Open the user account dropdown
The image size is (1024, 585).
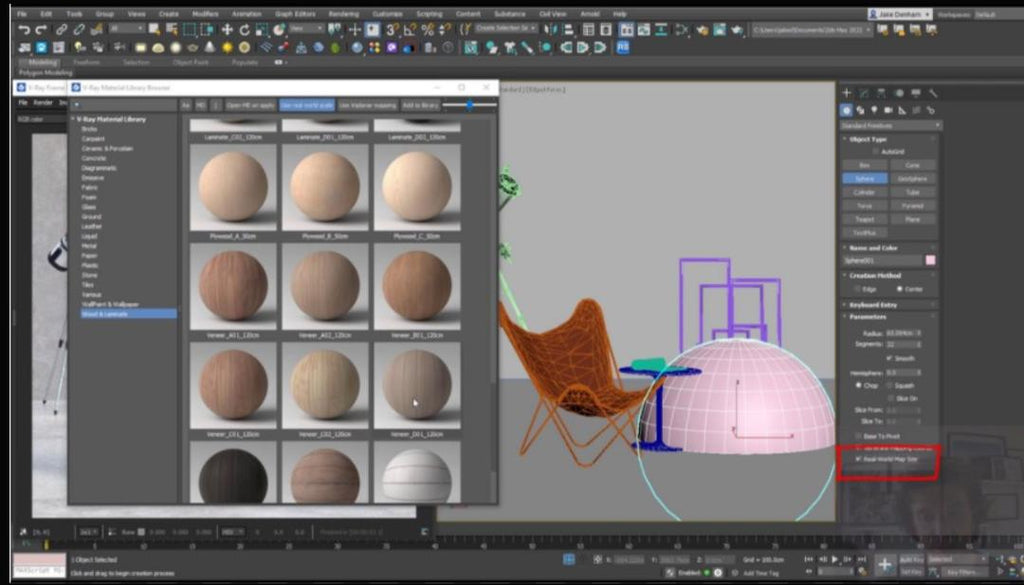tap(900, 14)
